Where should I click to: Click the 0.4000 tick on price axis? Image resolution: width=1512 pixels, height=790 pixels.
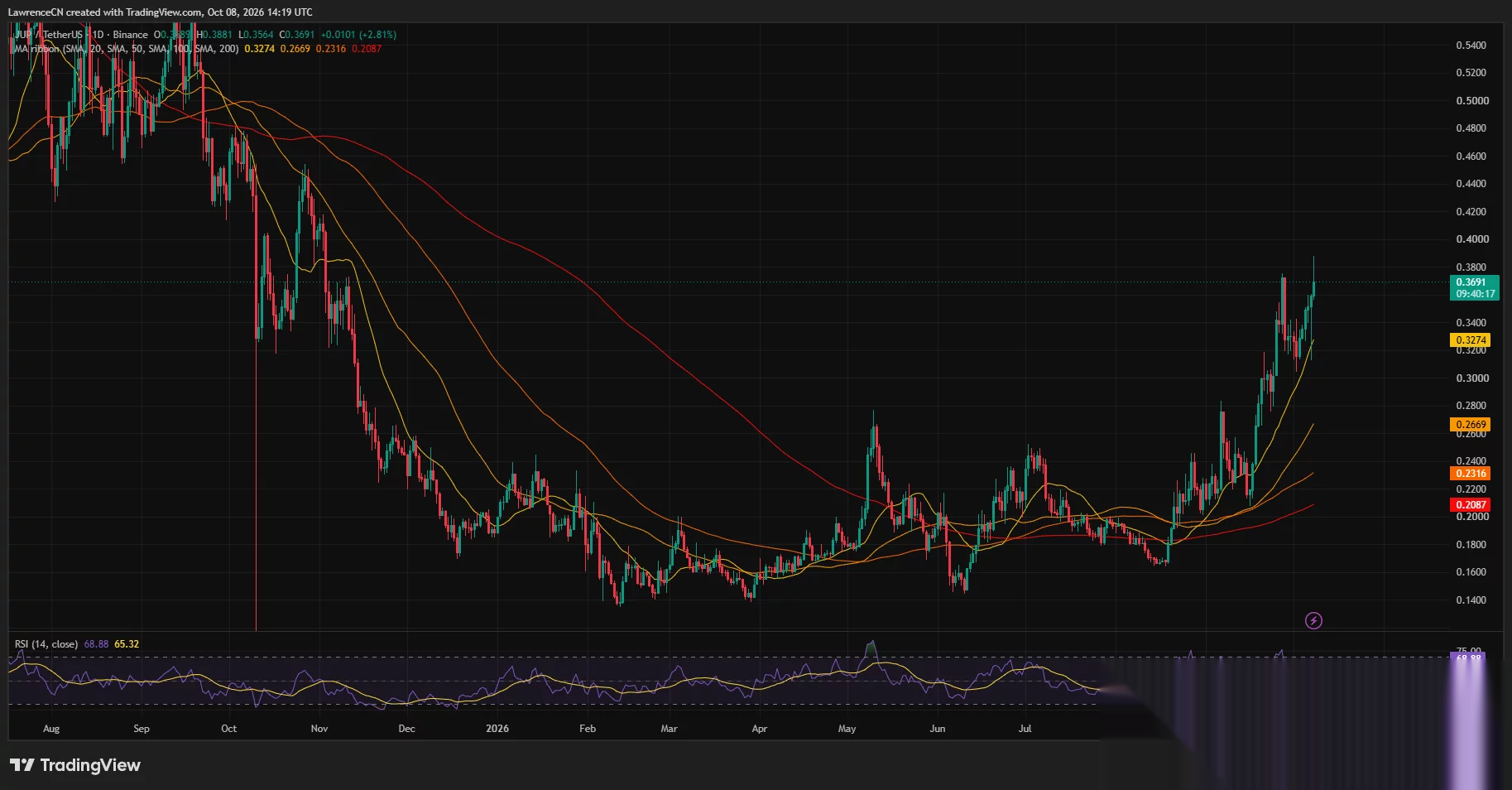(x=1472, y=239)
